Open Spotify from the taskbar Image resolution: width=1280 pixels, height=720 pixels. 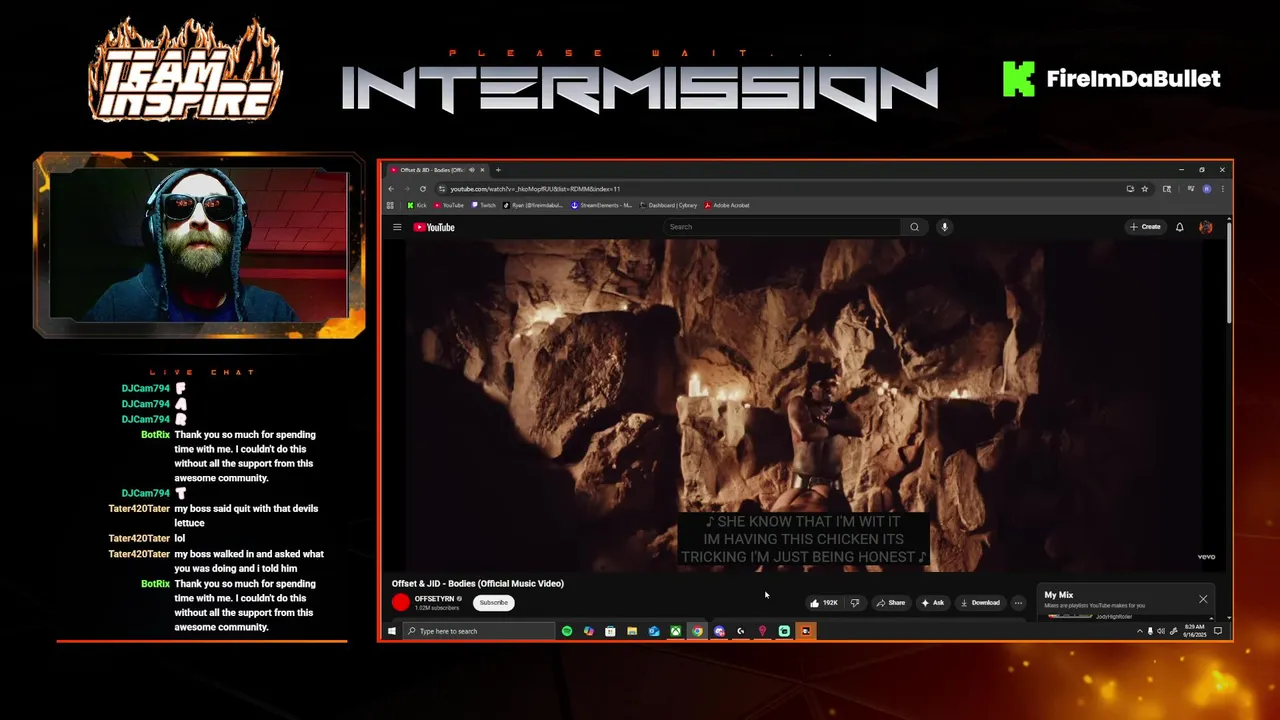tap(567, 631)
